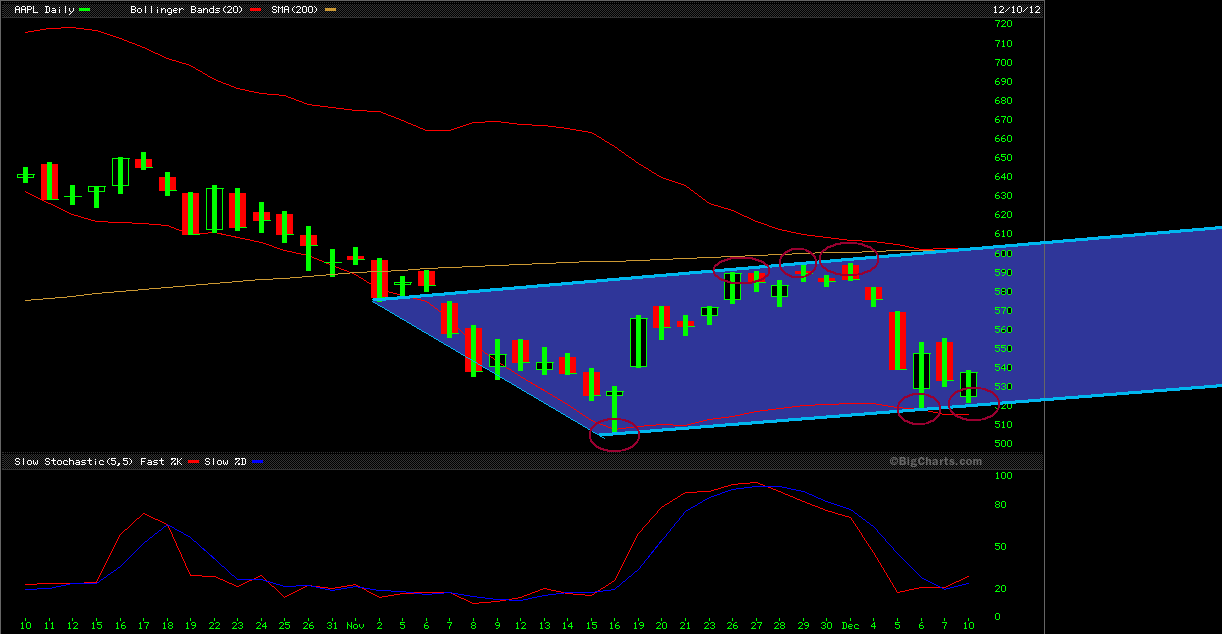Click the 31 date axis label

tap(332, 625)
